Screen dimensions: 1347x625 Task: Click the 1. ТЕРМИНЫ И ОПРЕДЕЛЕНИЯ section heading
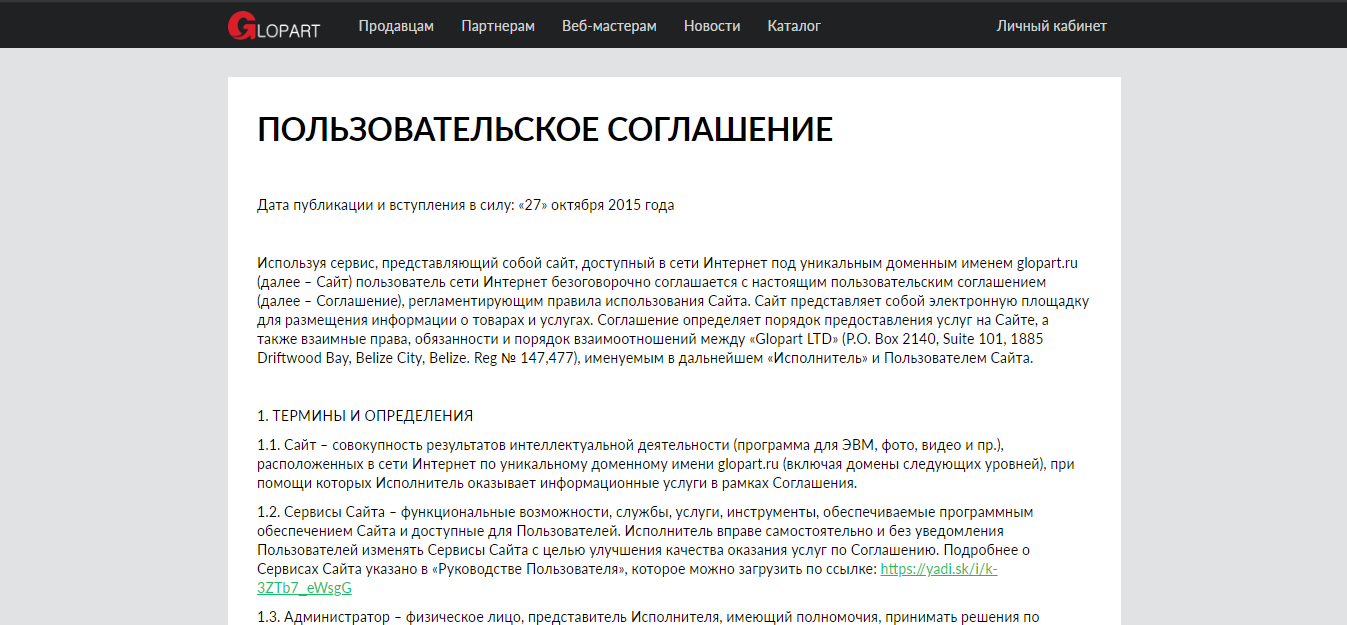tap(365, 415)
